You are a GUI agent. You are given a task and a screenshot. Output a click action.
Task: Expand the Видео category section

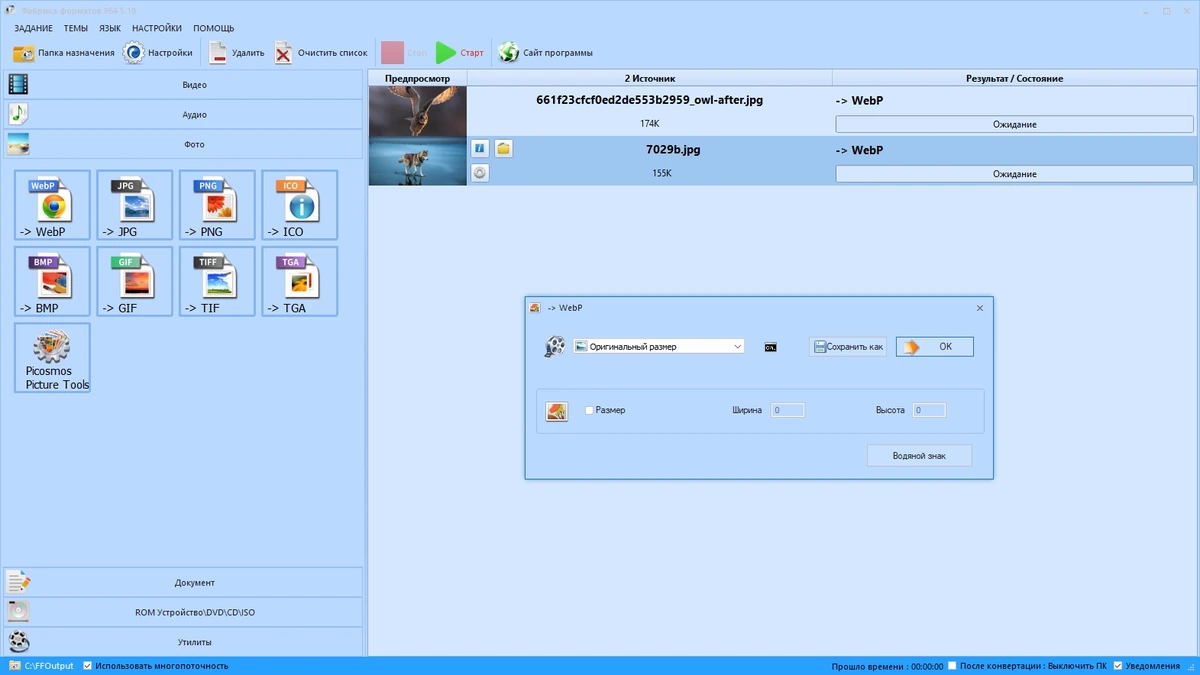pos(182,85)
